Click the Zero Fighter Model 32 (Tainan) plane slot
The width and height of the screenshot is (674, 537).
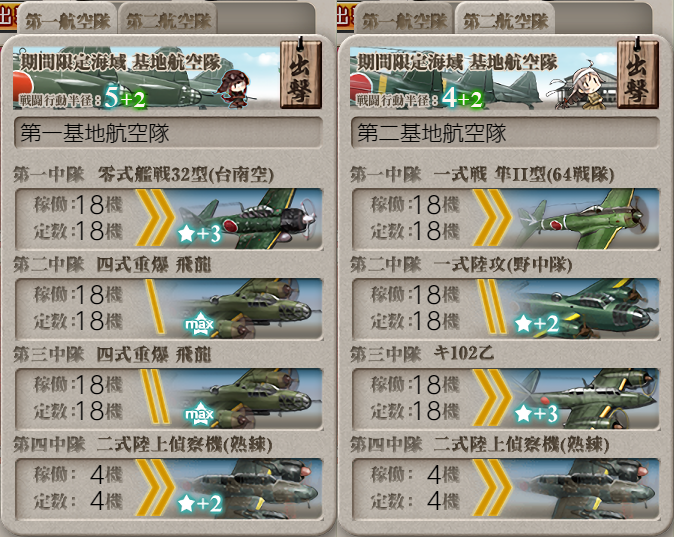coord(168,219)
